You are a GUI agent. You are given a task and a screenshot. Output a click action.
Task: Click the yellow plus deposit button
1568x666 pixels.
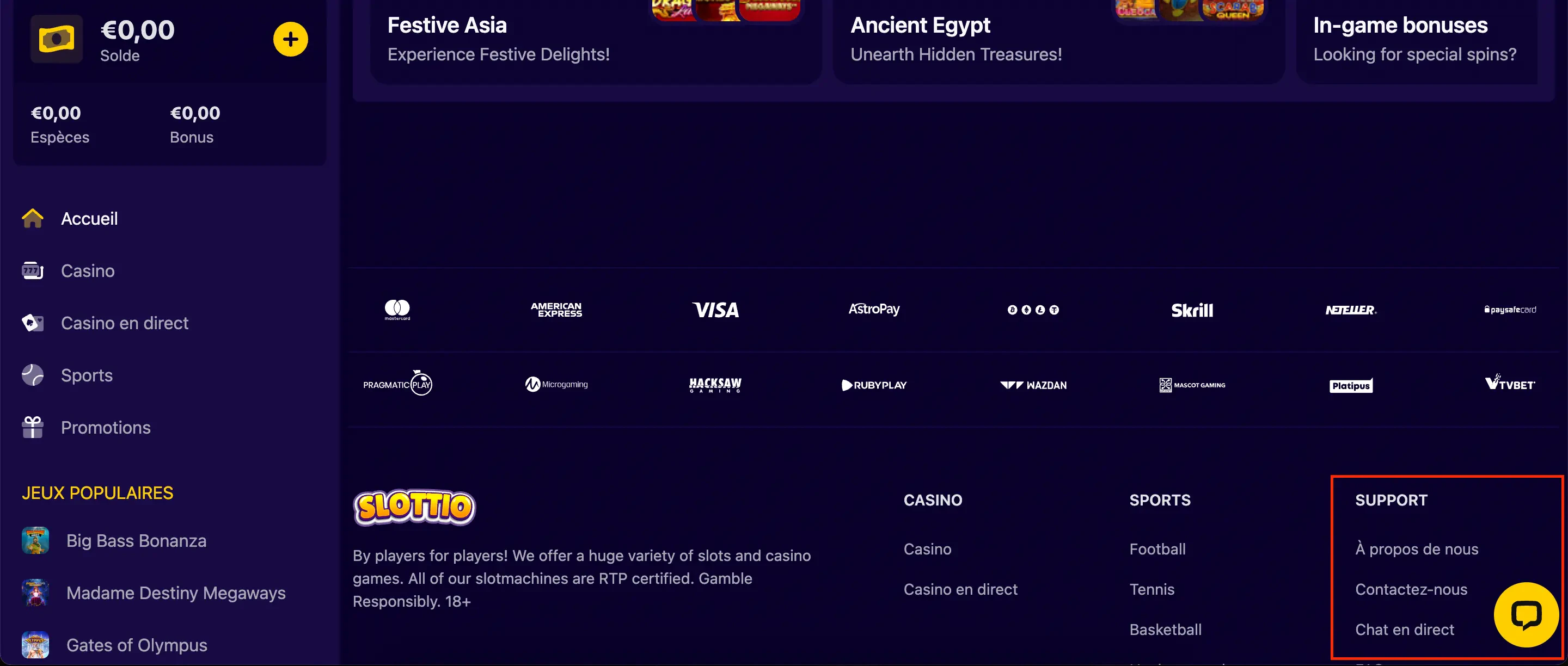point(290,40)
